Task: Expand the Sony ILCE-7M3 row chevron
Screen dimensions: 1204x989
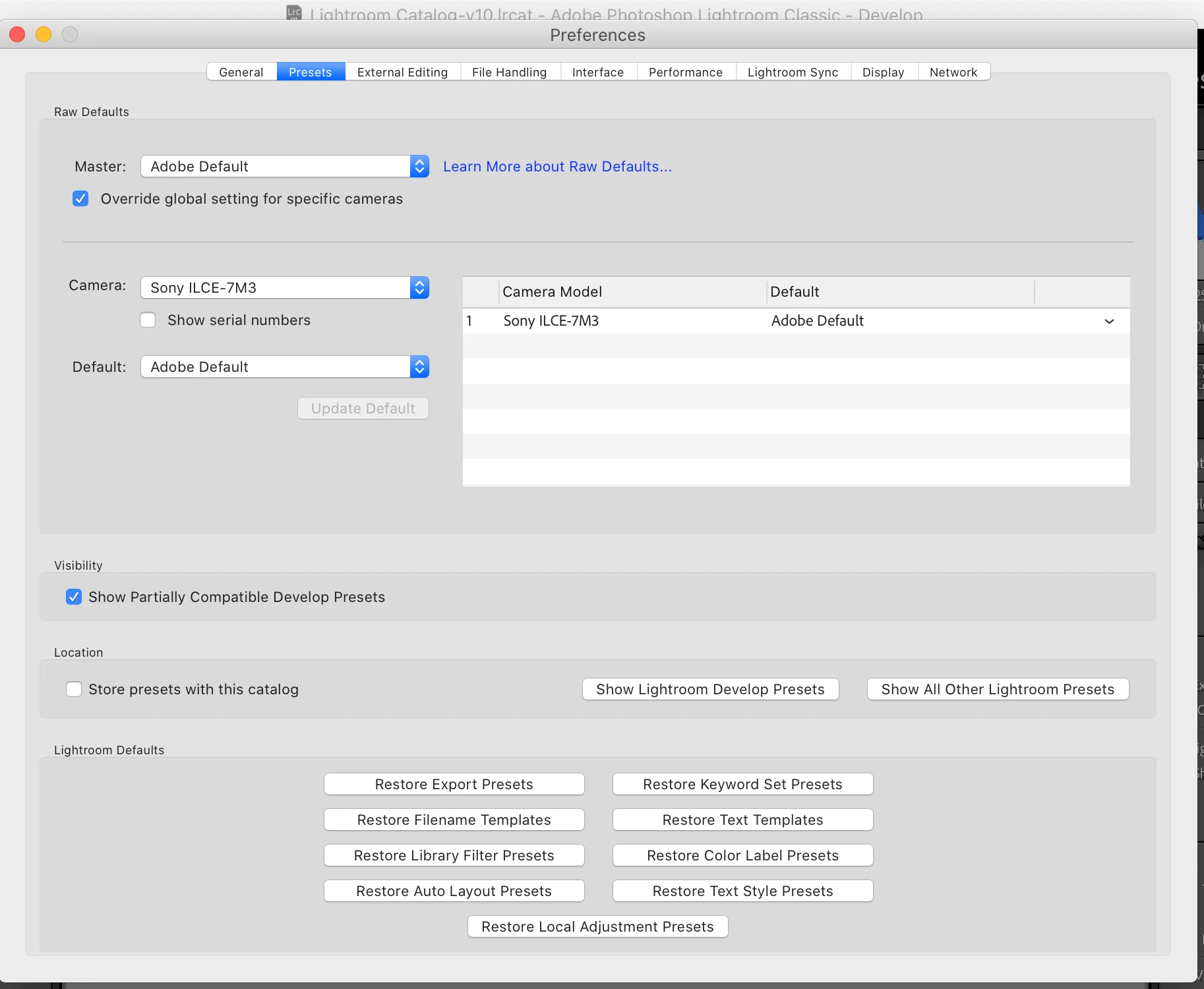Action: click(1109, 321)
